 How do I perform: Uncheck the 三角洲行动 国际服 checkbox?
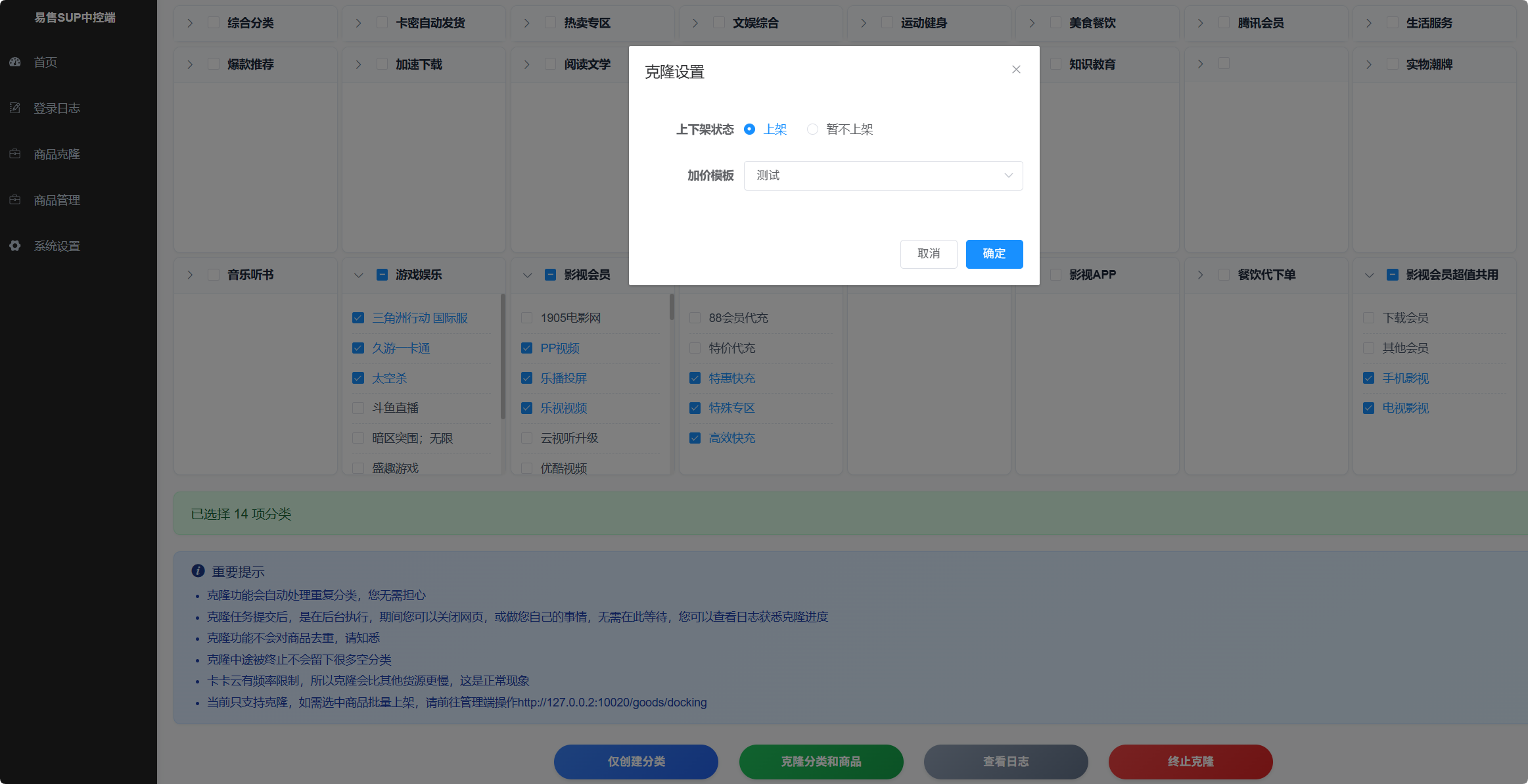[x=358, y=317]
